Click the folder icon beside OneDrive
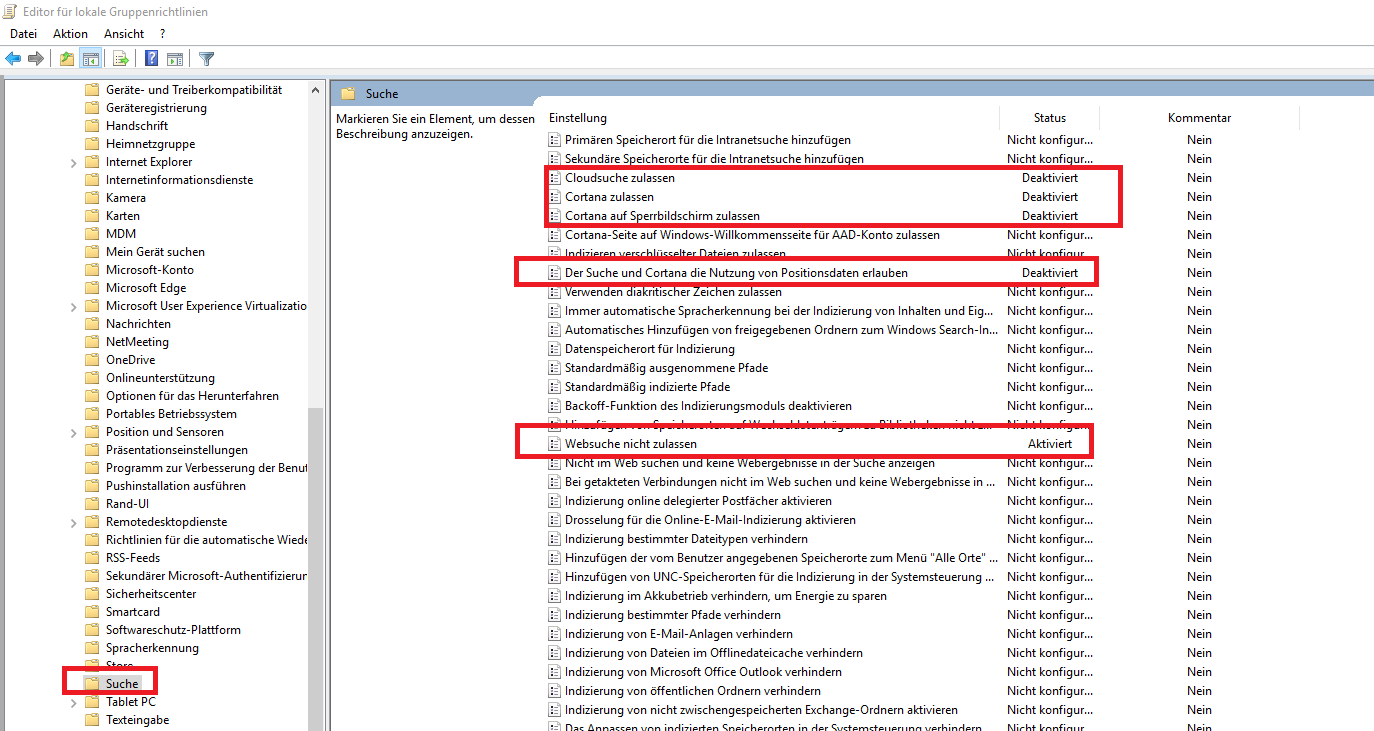1374x731 pixels. (92, 360)
